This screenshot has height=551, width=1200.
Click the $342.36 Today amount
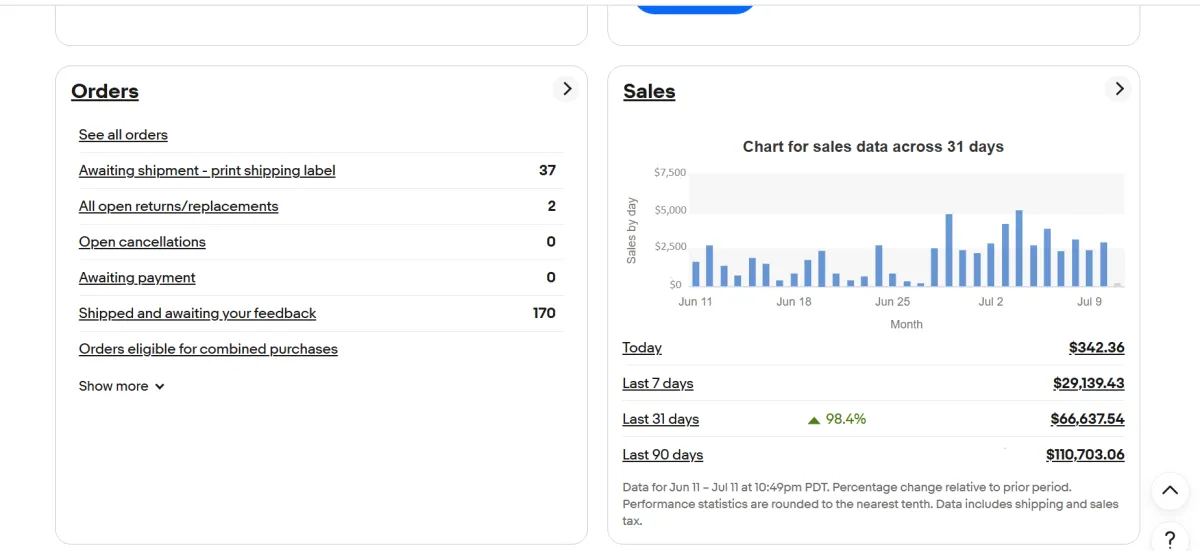click(1096, 348)
